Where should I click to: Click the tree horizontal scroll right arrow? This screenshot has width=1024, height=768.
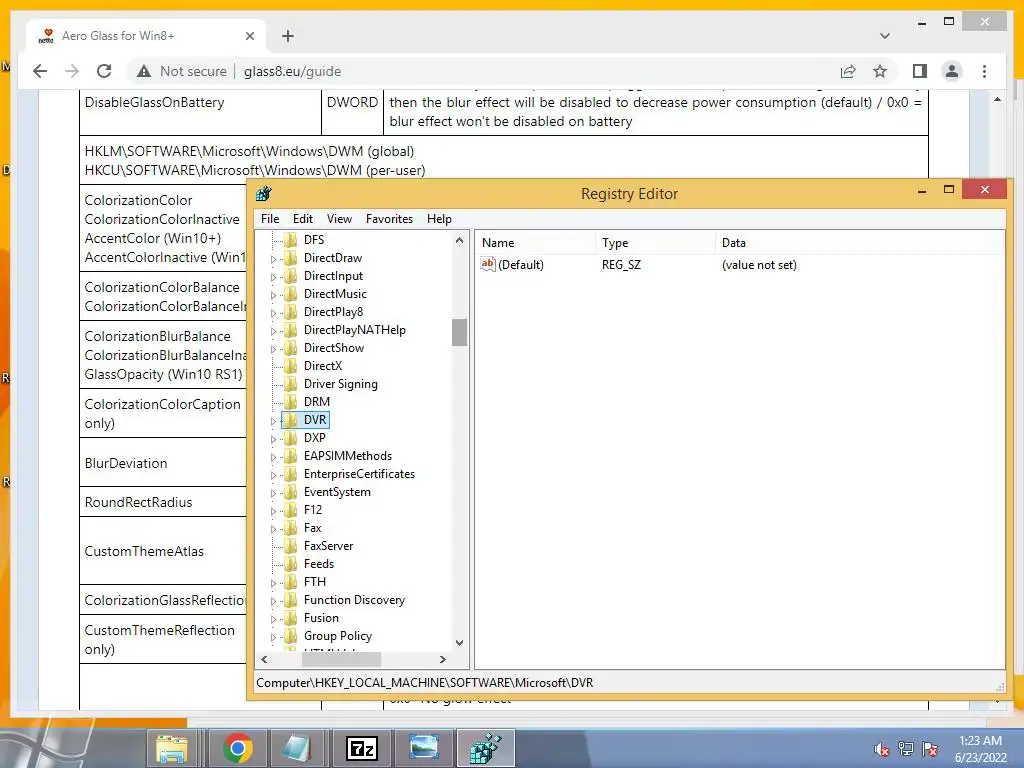443,660
